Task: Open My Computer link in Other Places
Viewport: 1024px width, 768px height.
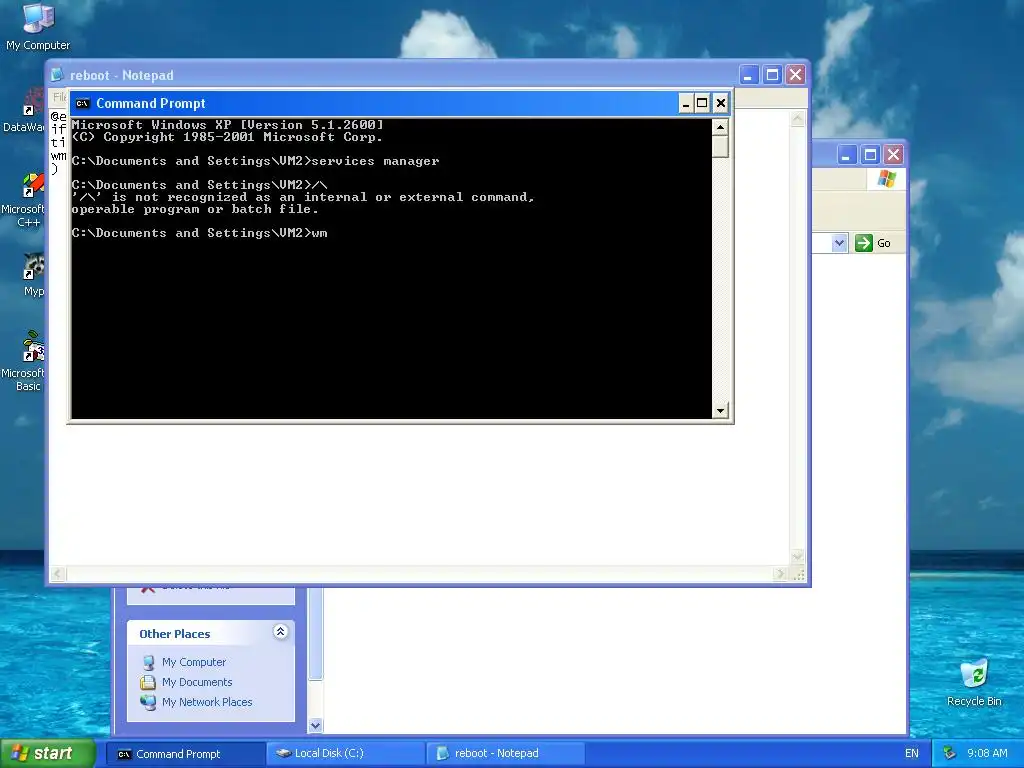Action: (x=194, y=662)
